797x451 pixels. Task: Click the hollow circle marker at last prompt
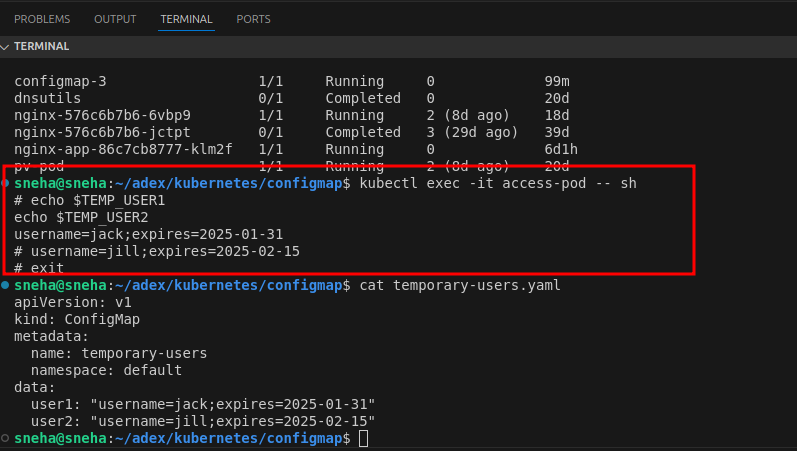pos(6,438)
